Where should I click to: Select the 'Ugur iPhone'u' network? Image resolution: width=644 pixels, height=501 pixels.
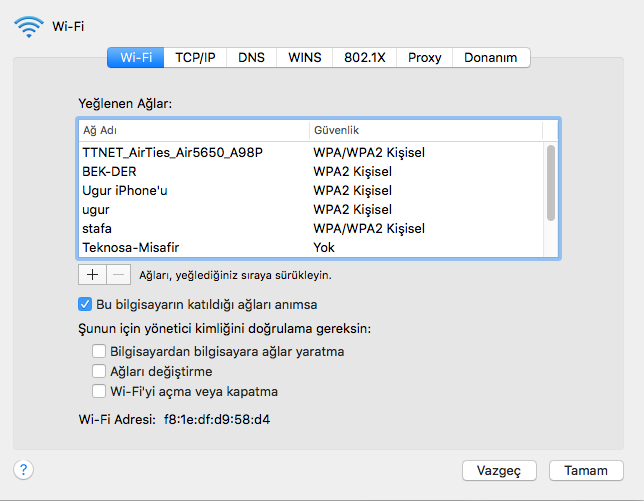311,191
